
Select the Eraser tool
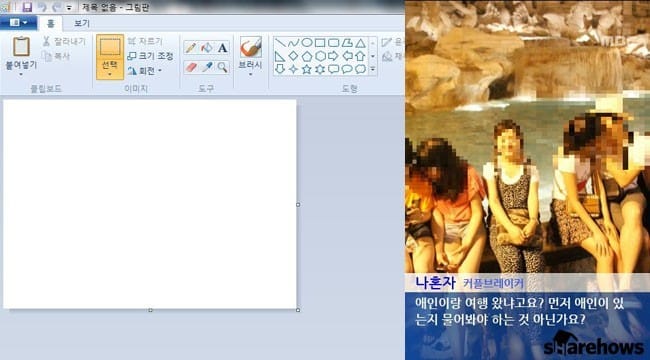pos(191,67)
